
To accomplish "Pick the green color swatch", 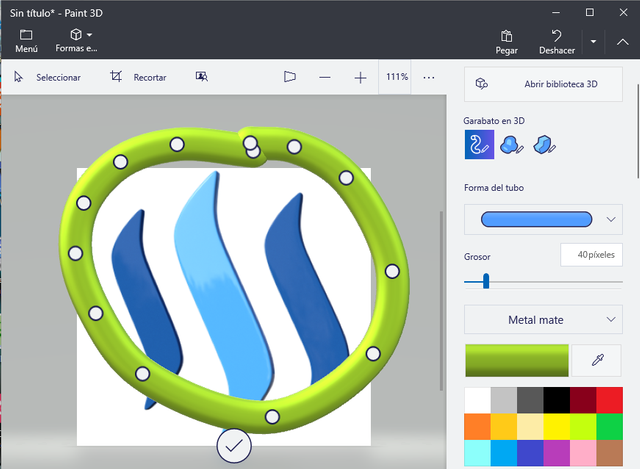I will [x=610, y=427].
